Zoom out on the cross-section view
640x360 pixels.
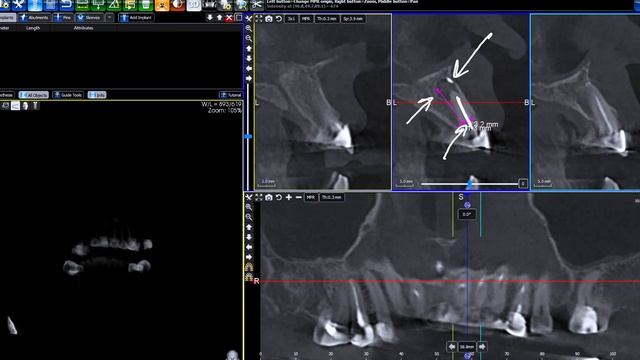click(x=249, y=38)
